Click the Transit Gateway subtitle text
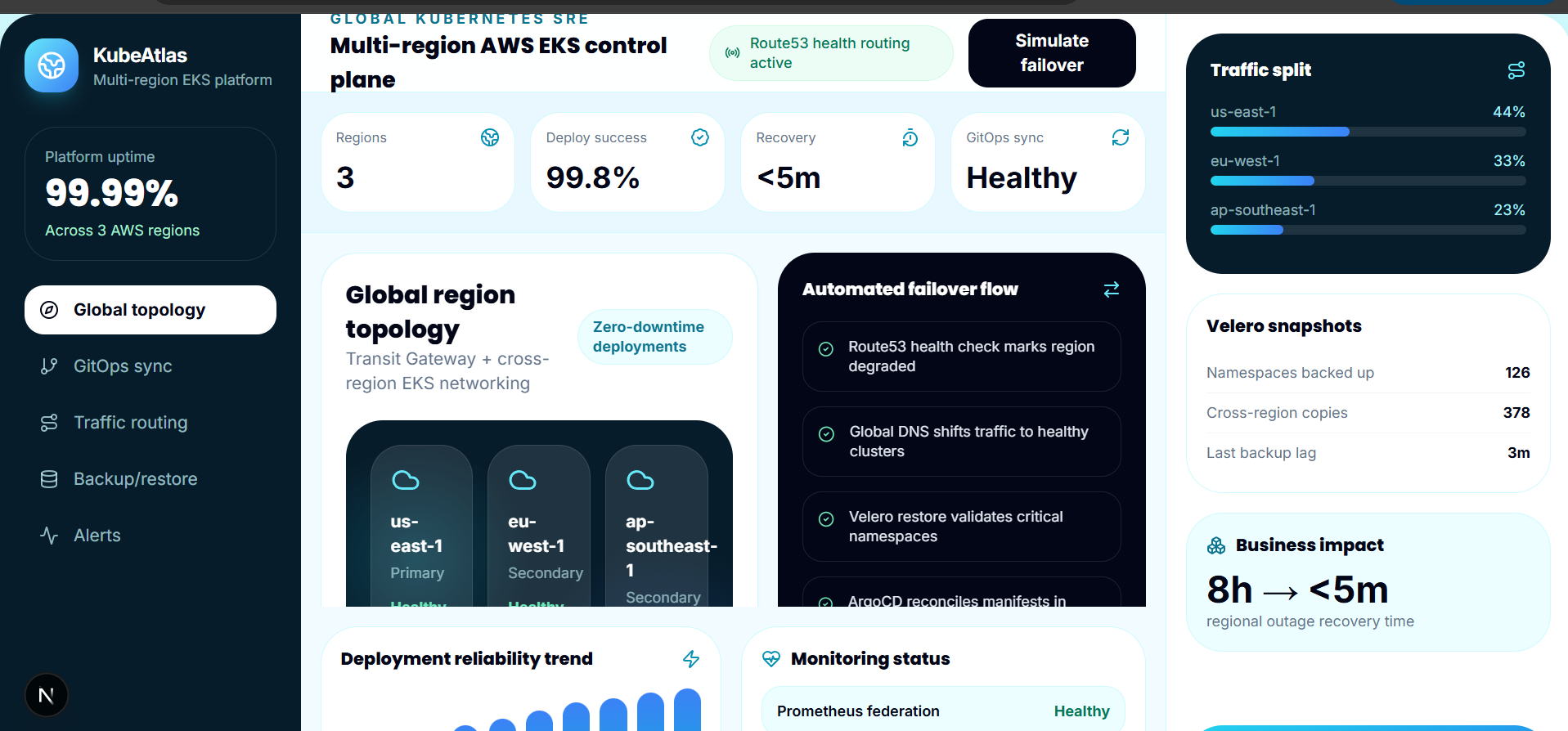This screenshot has width=1568, height=731. coord(447,371)
